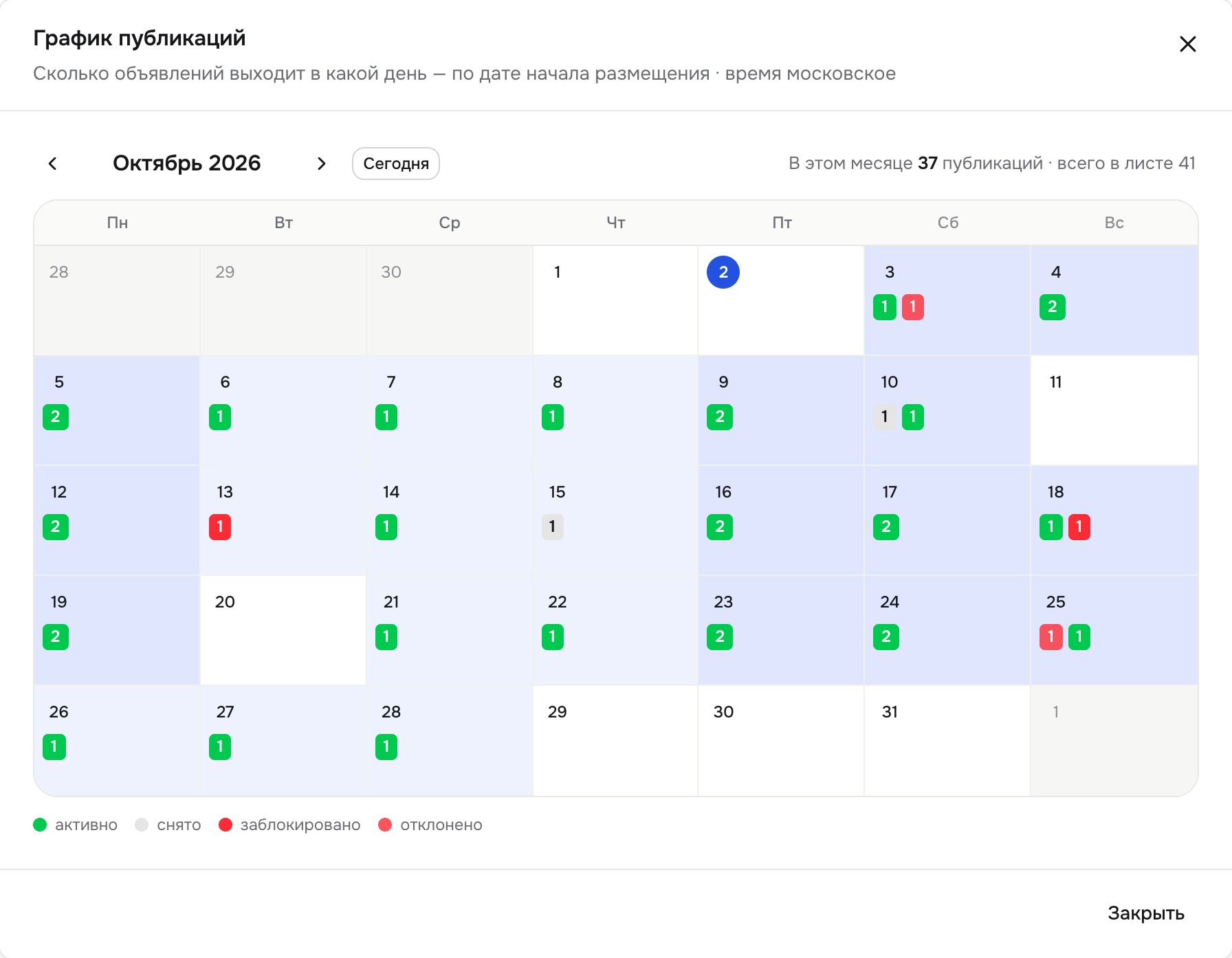Click the green 2 badge on October 23

click(x=720, y=637)
